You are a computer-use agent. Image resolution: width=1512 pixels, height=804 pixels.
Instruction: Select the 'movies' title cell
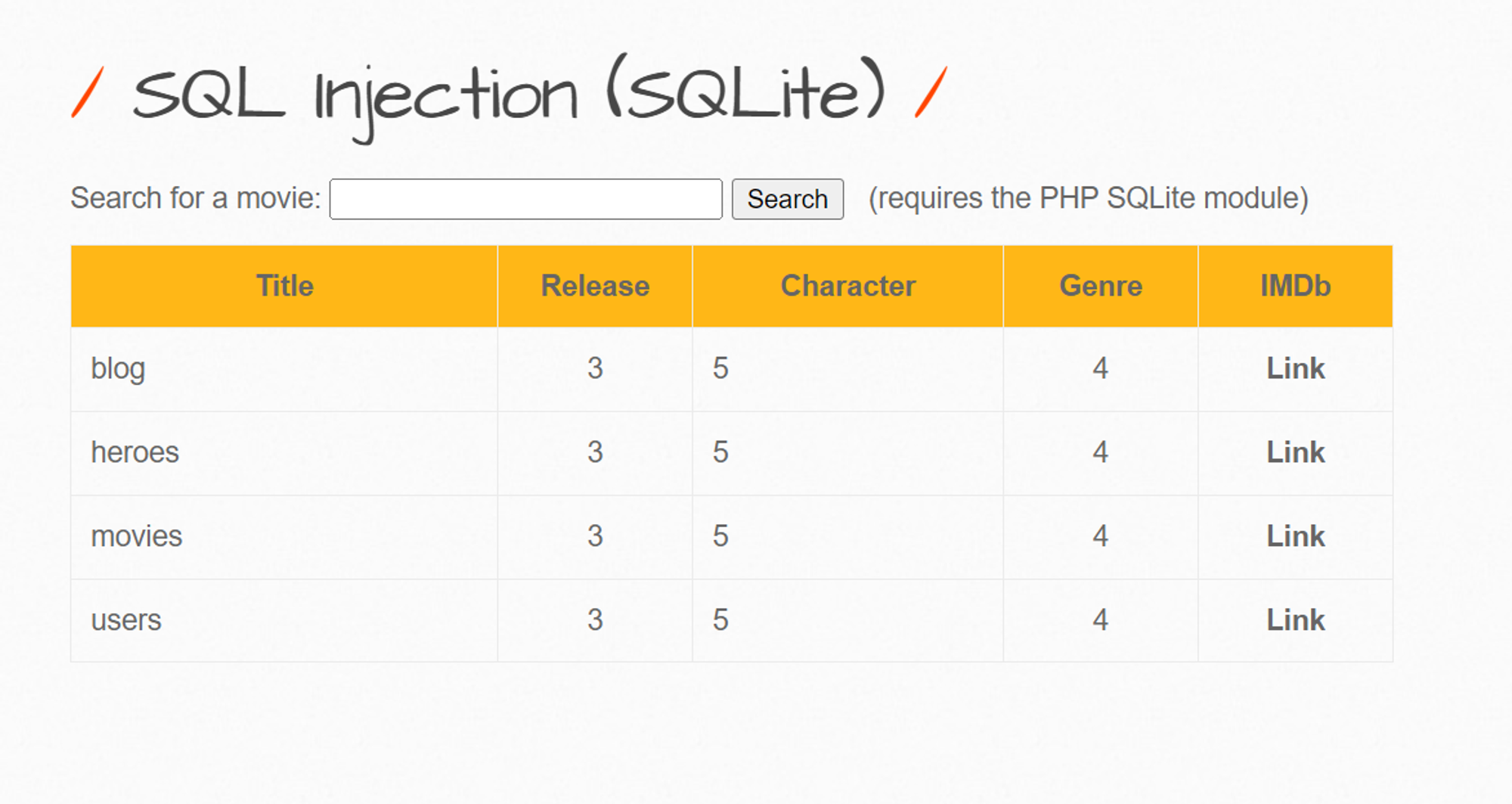tap(284, 537)
